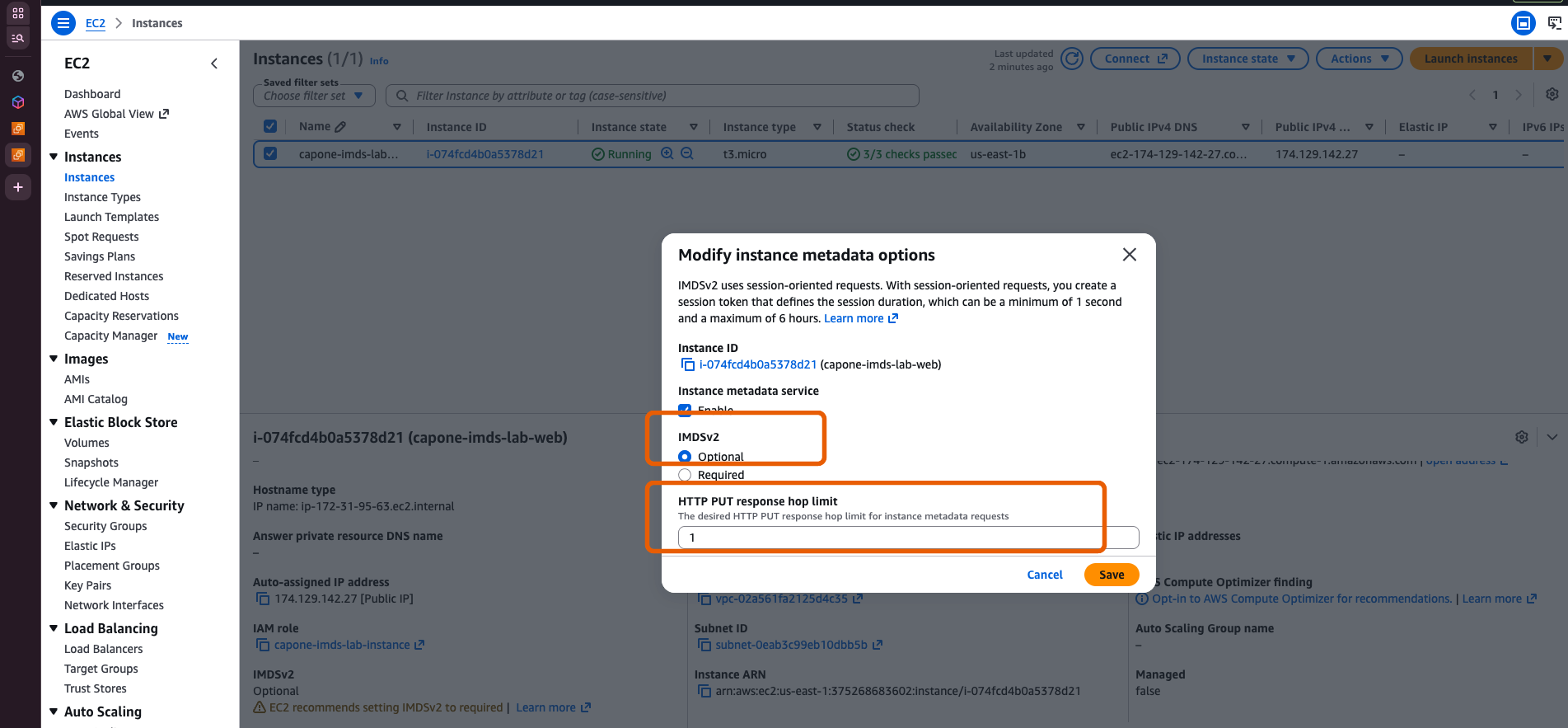Open the Launch instances split arrow

1547,59
